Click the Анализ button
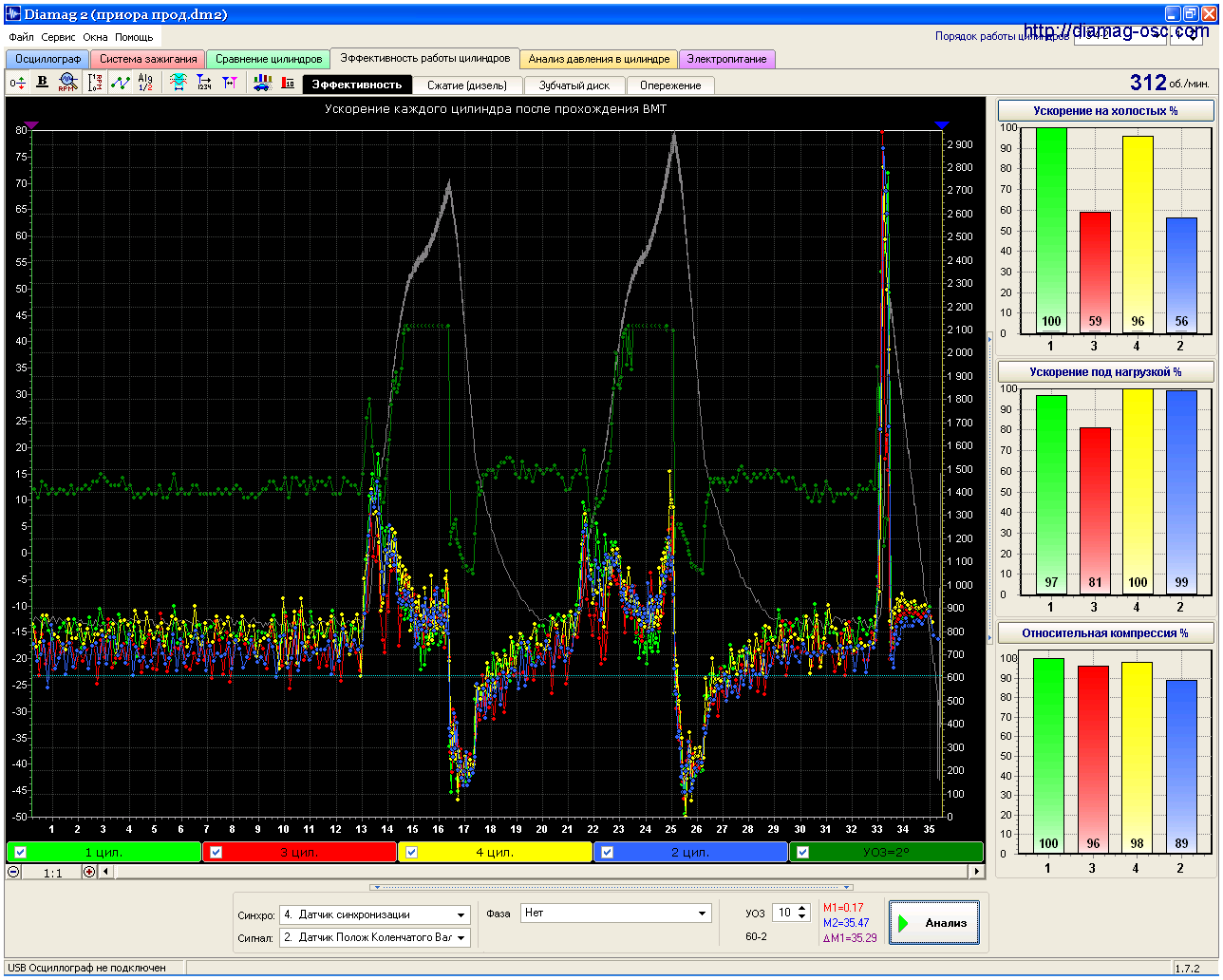 click(934, 923)
